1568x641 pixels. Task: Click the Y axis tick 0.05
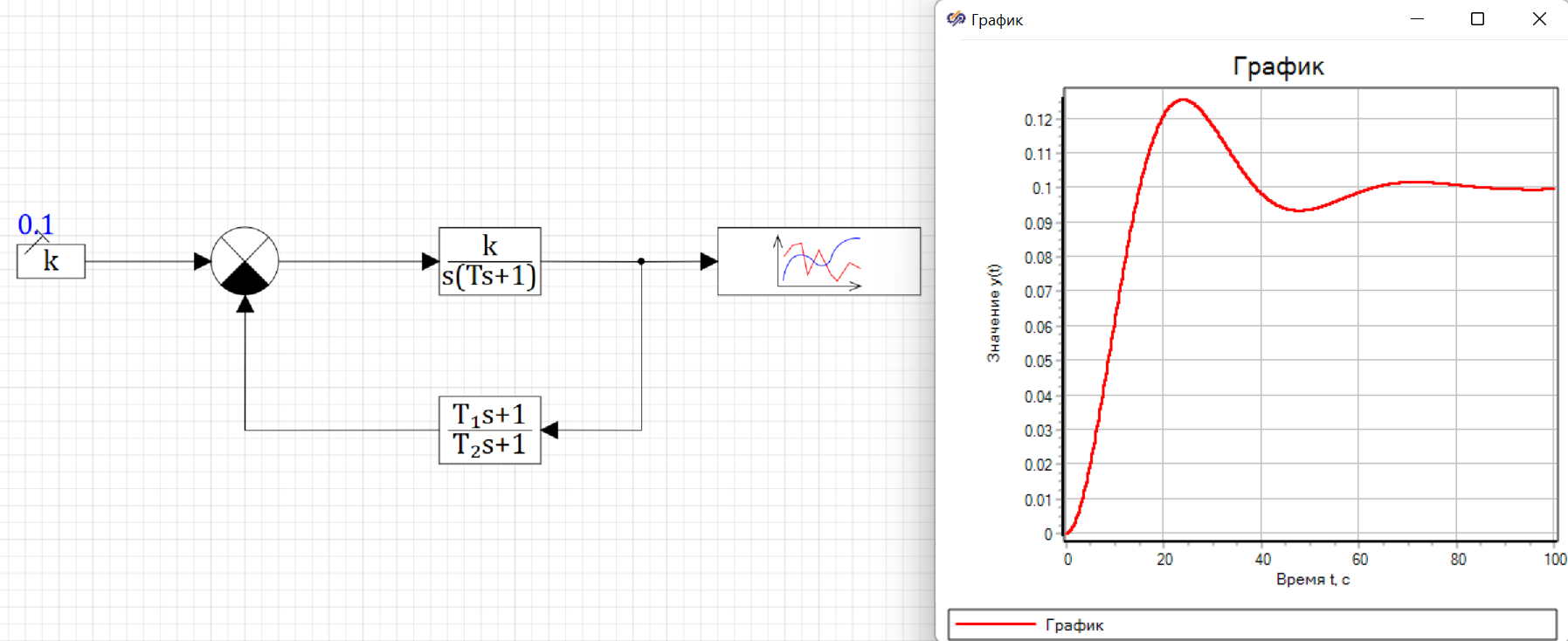pos(1038,362)
